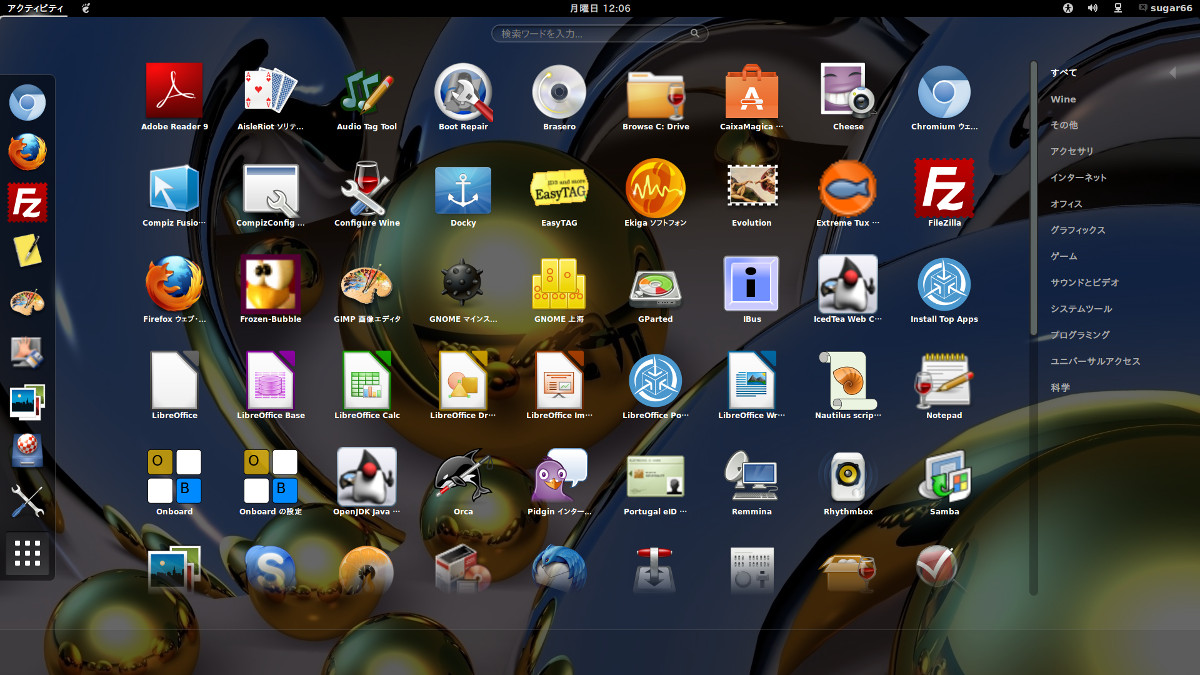This screenshot has width=1200, height=675.
Task: Open Activities overview button
Action: pos(34,8)
